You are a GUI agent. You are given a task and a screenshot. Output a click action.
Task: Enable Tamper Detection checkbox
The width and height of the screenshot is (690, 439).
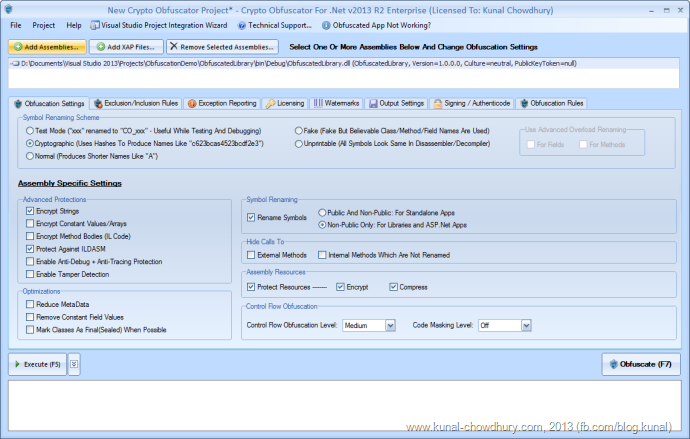[30, 274]
